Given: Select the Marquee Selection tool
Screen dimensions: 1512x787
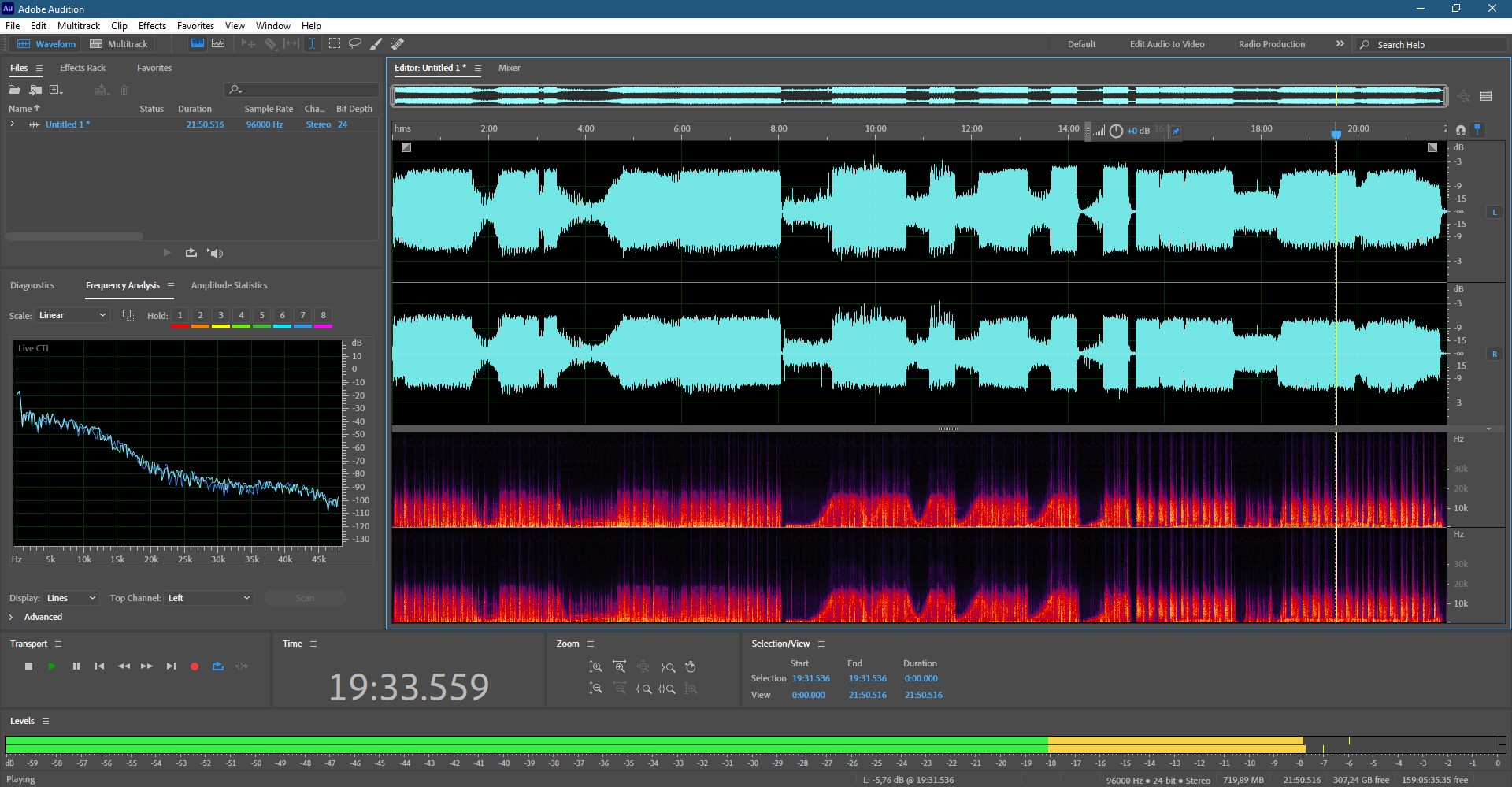Looking at the screenshot, I should coord(335,43).
